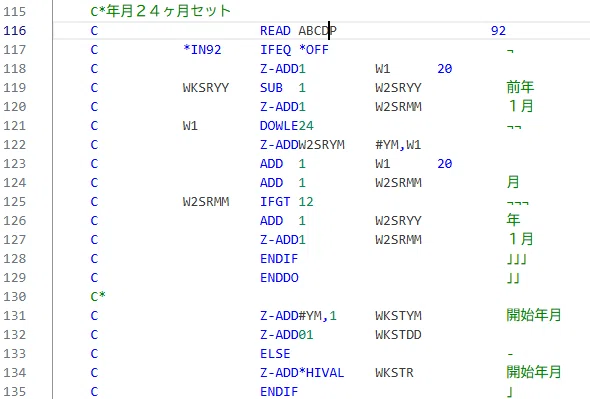The image size is (590, 399).
Task: Click IFGT opcode on line 125
Action: pyautogui.click(x=275, y=201)
